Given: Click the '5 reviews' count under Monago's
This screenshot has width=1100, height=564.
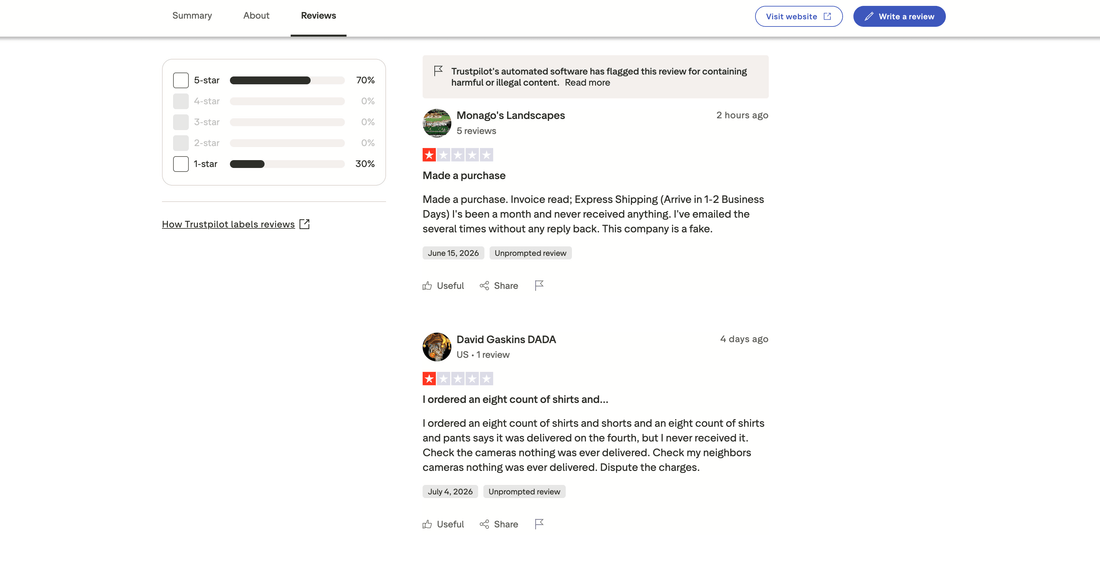Looking at the screenshot, I should coord(476,131).
